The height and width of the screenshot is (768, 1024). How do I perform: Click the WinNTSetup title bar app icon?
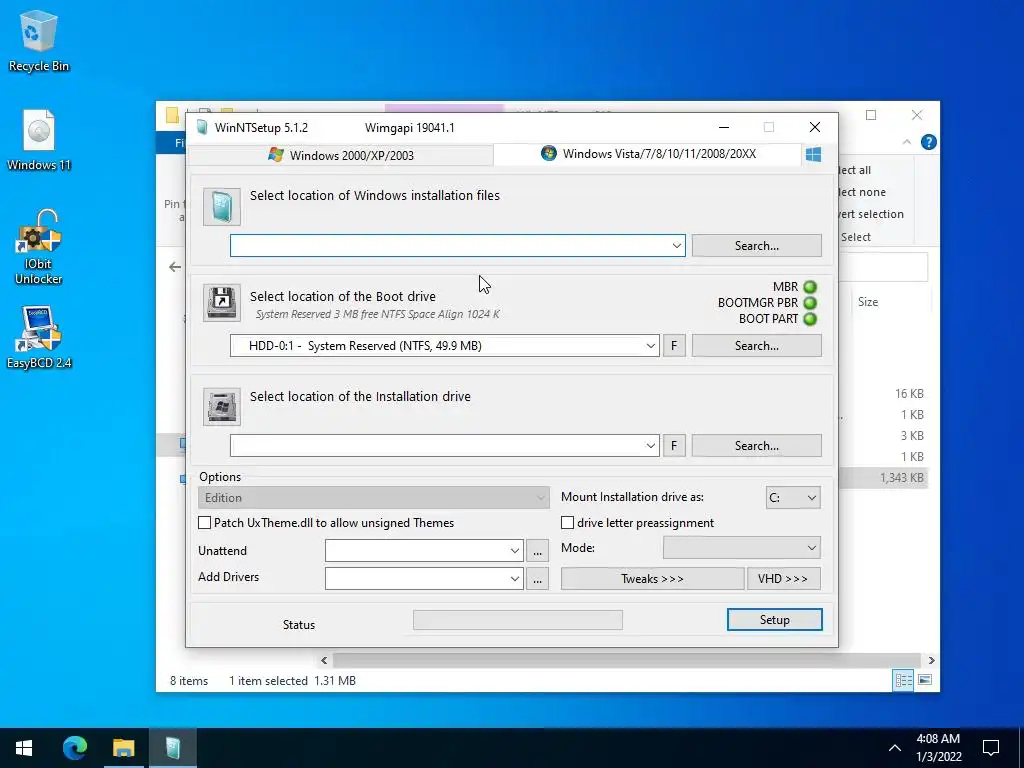[x=202, y=127]
